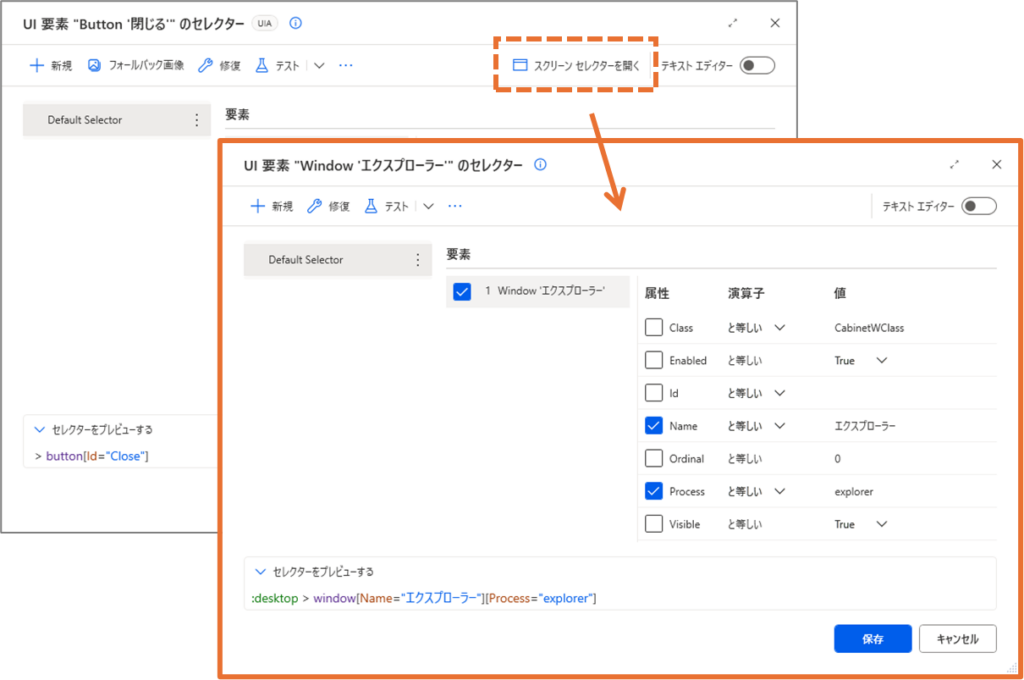Uncheck the Process attribute checkbox
1024x680 pixels.
point(654,491)
